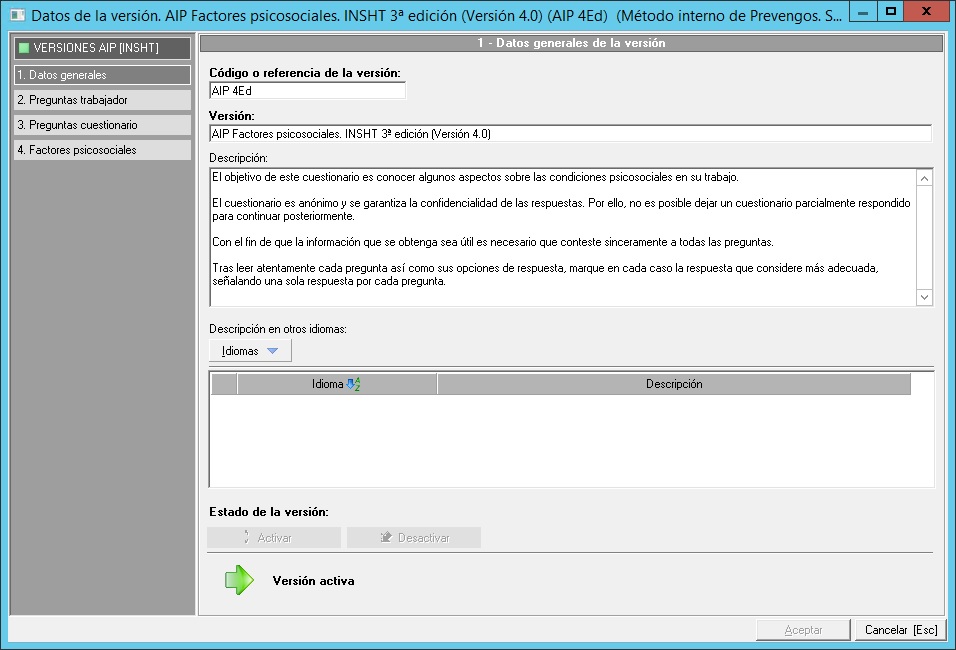Select the Datos generales section
956x650 pixels.
click(101, 75)
